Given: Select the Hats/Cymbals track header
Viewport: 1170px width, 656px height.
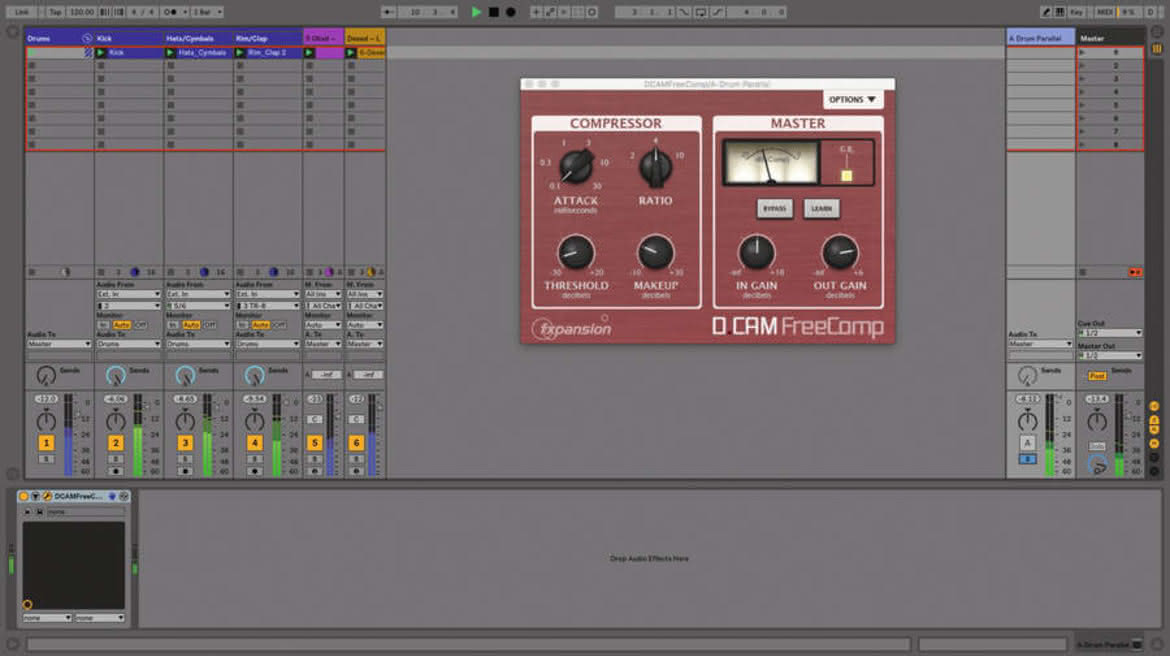Looking at the screenshot, I should click(x=198, y=38).
